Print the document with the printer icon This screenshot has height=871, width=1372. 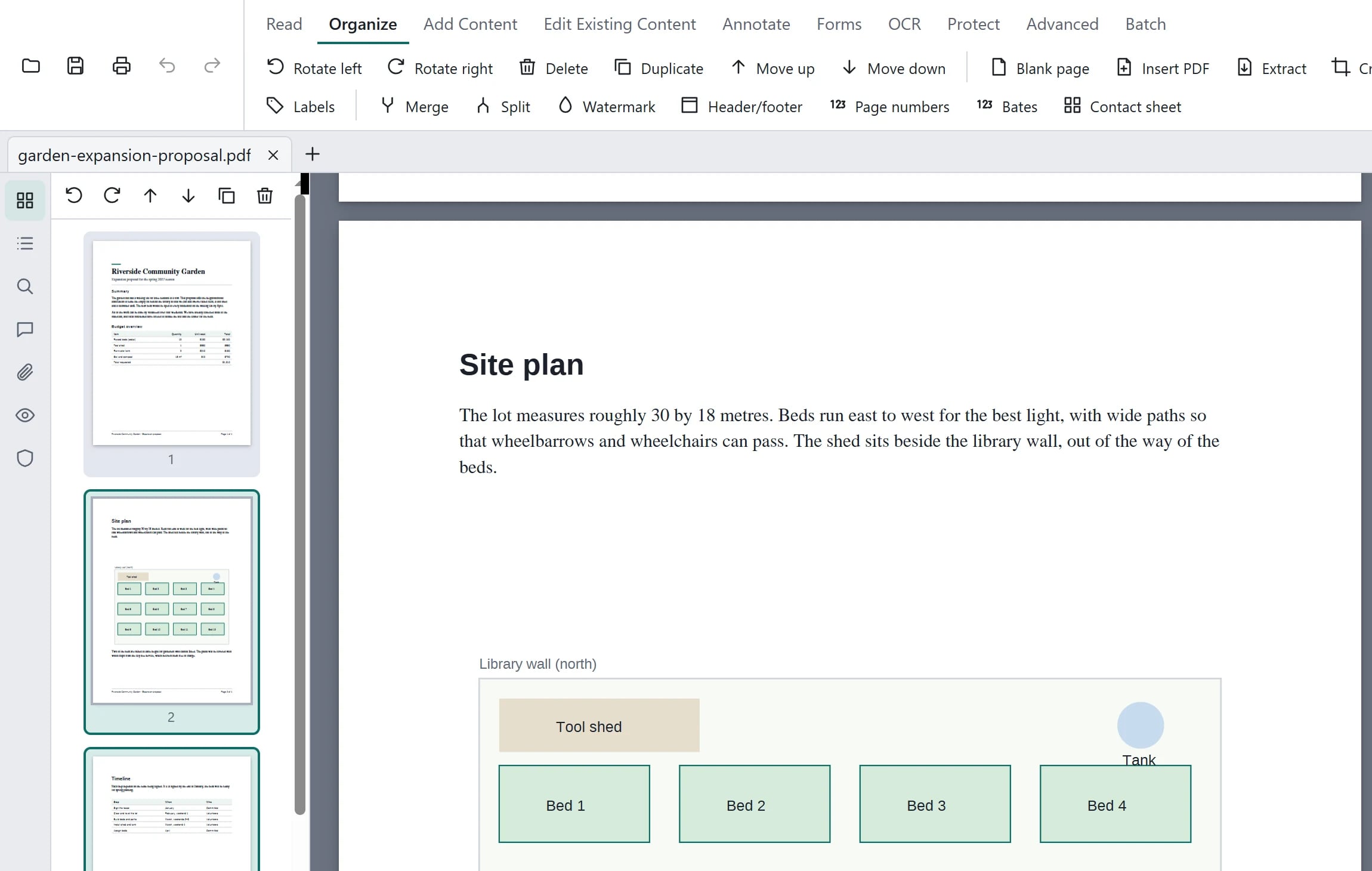[121, 66]
